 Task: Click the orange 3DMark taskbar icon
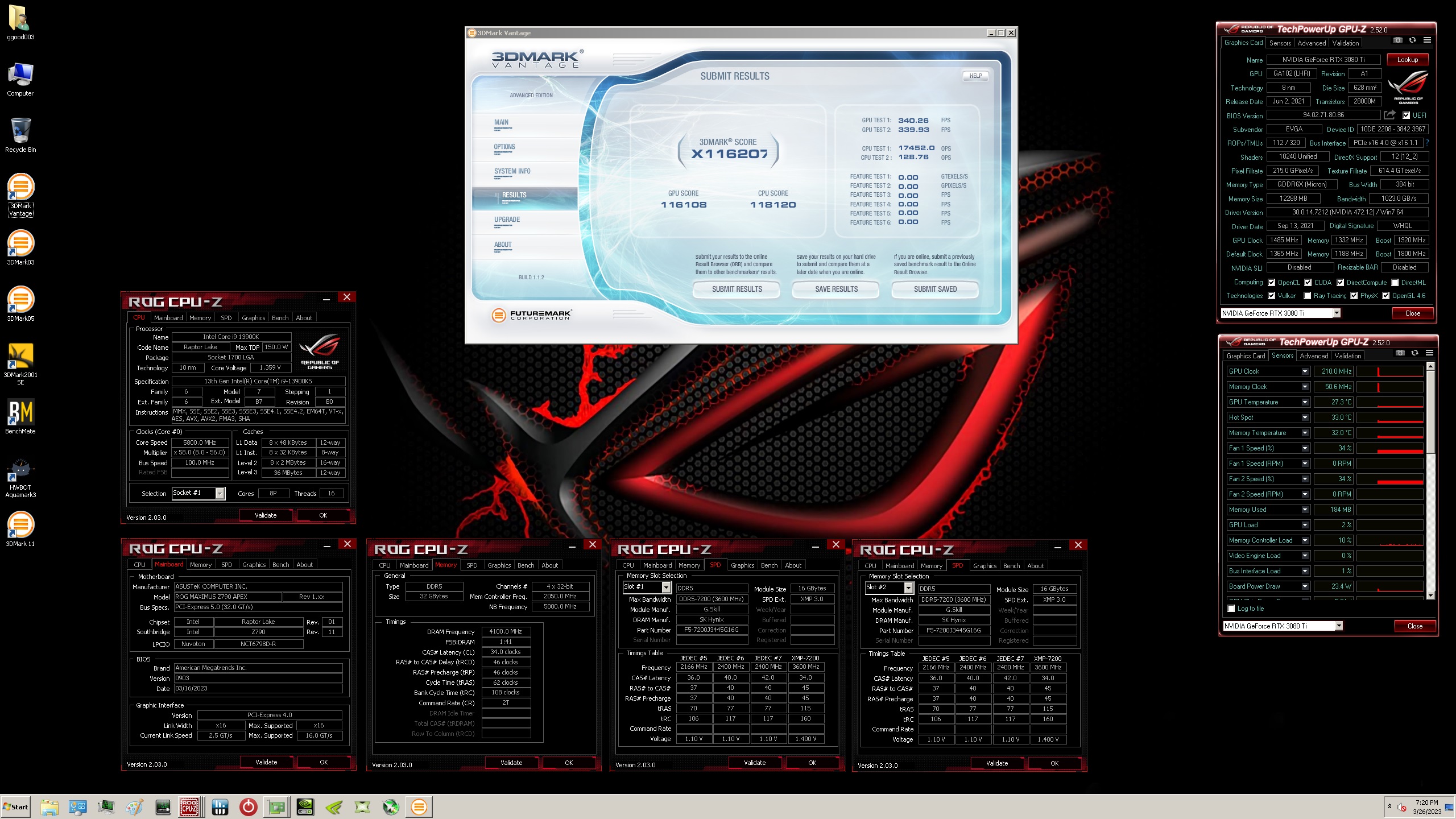(419, 806)
